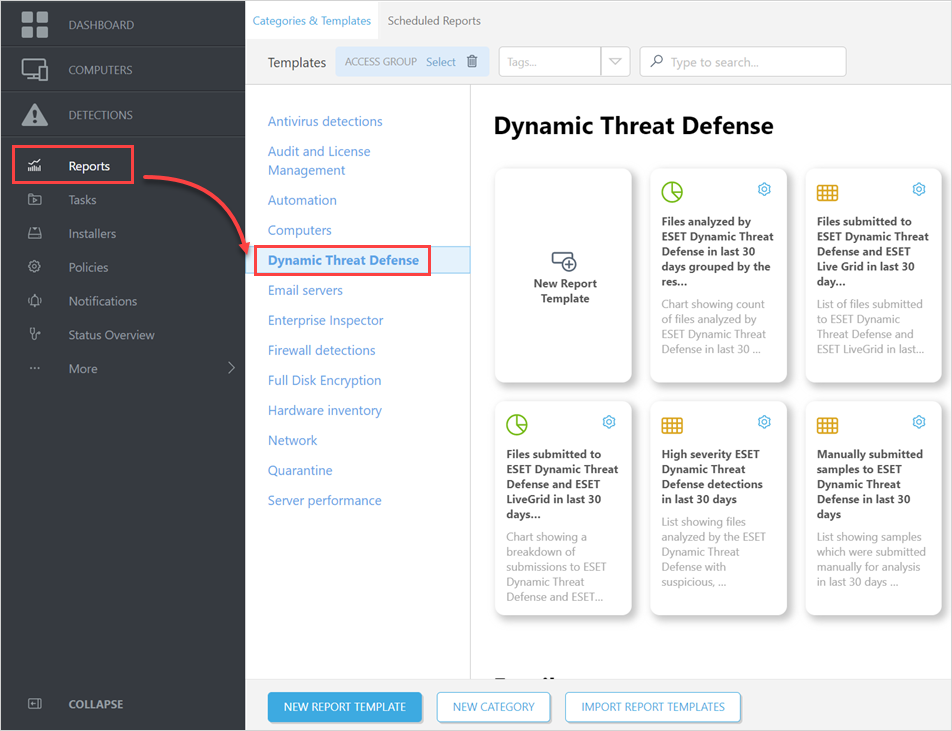
Task: Click table icon on Manually submitted samples card
Action: (827, 426)
